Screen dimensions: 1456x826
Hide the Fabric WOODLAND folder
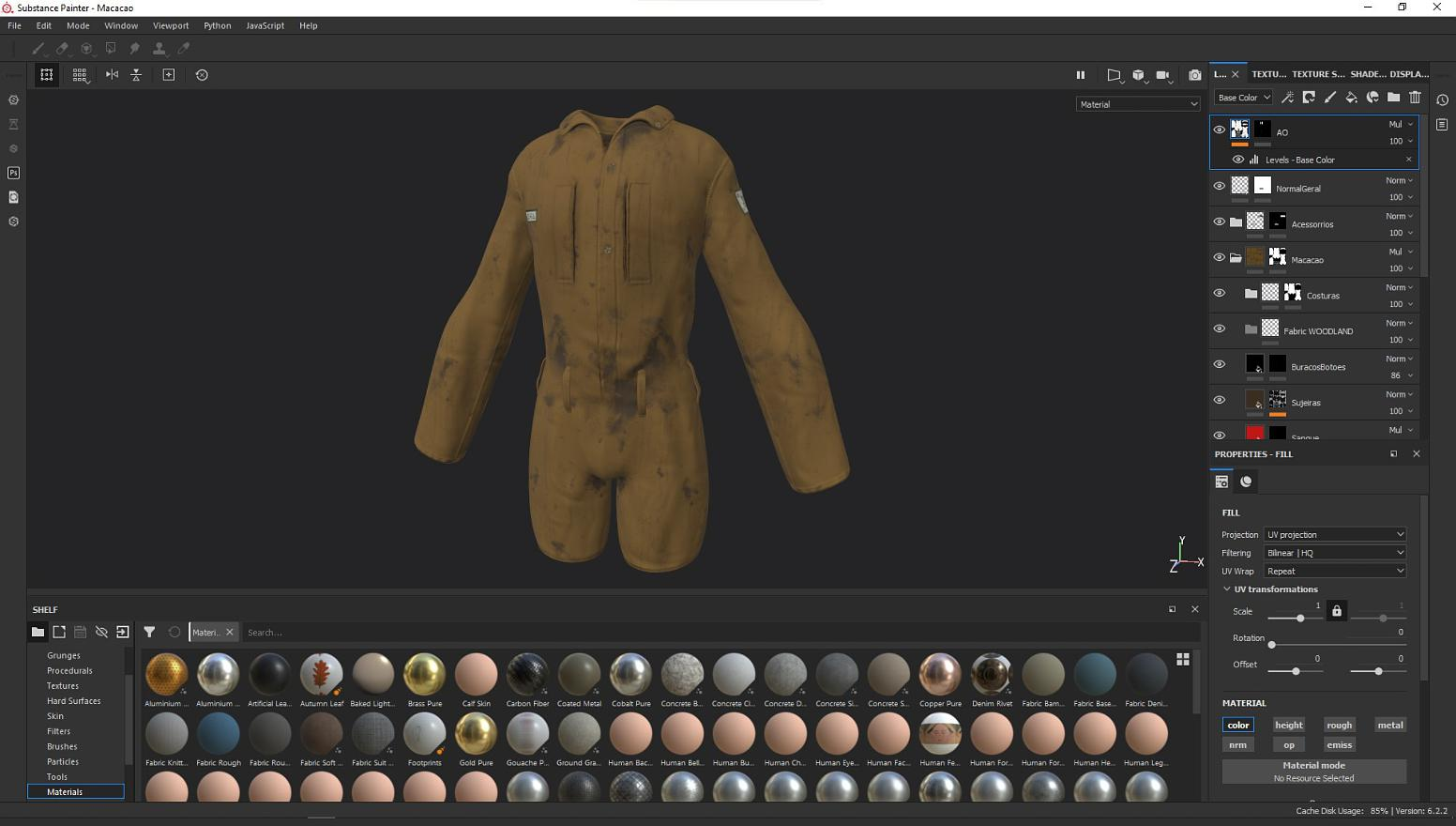[1220, 329]
